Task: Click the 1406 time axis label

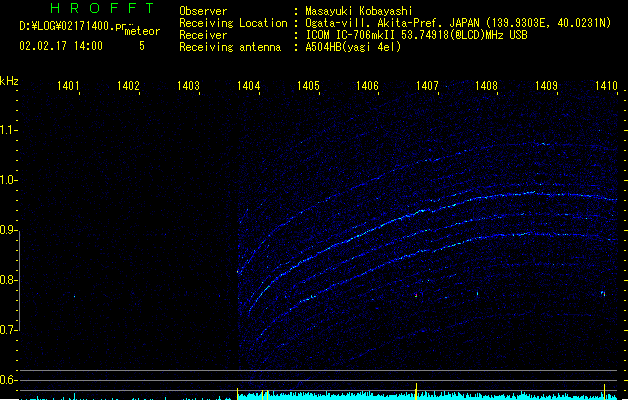Action: coord(367,86)
